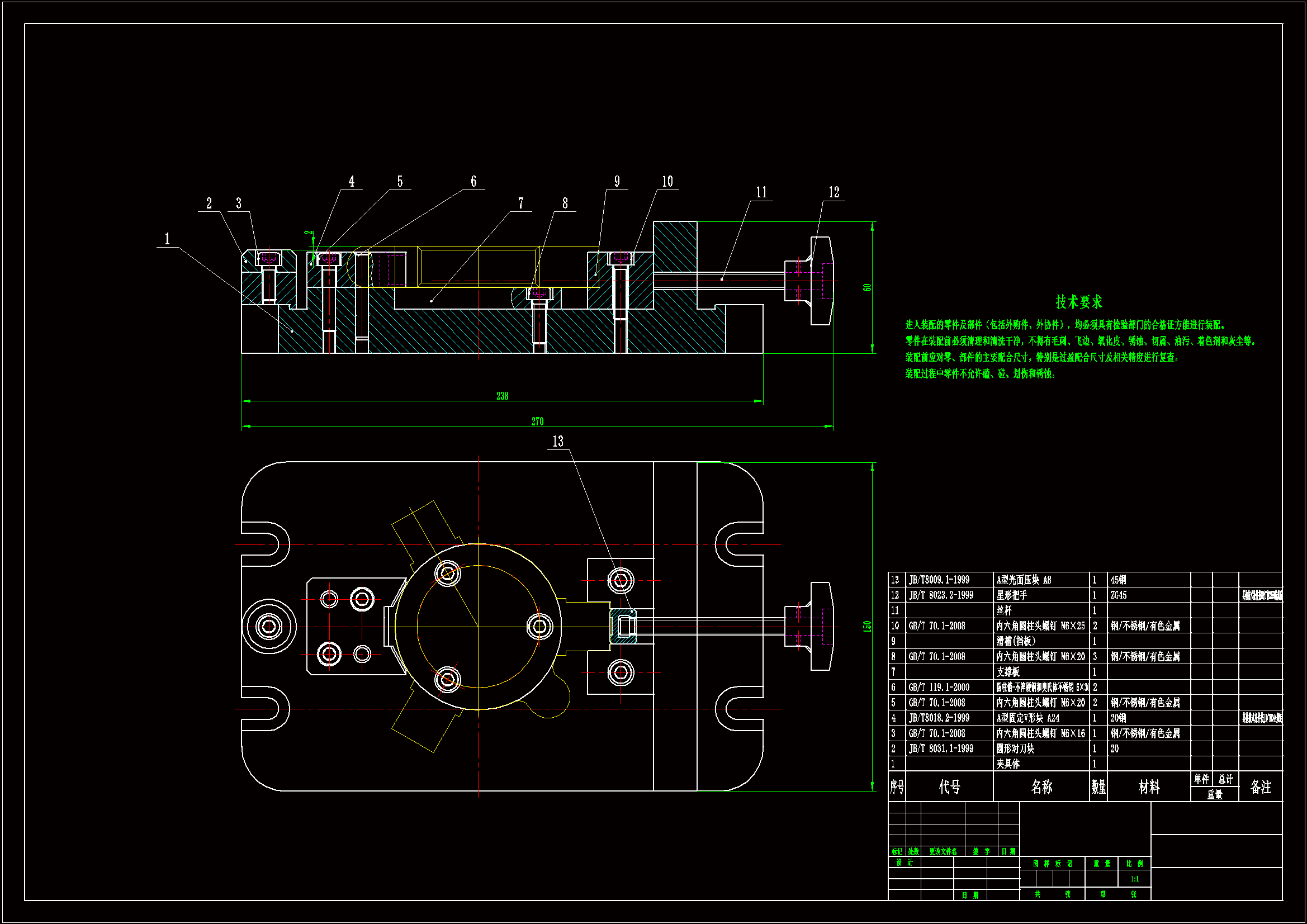Click part balloon number 12

click(x=834, y=192)
